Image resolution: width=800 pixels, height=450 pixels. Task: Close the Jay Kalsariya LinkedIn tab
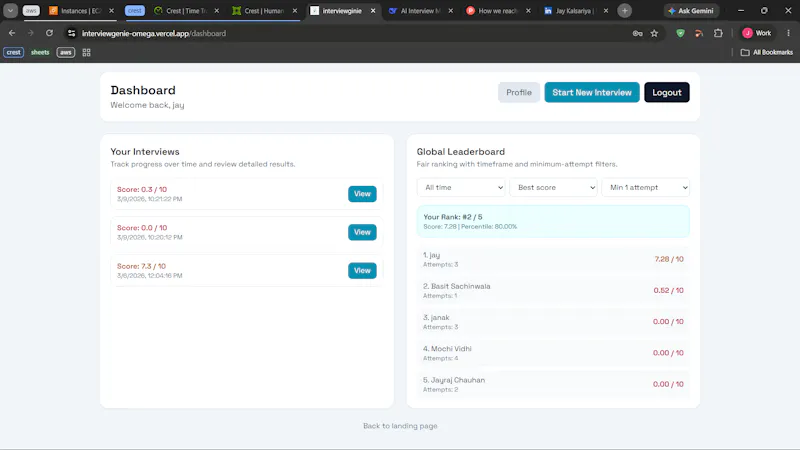[x=606, y=11]
